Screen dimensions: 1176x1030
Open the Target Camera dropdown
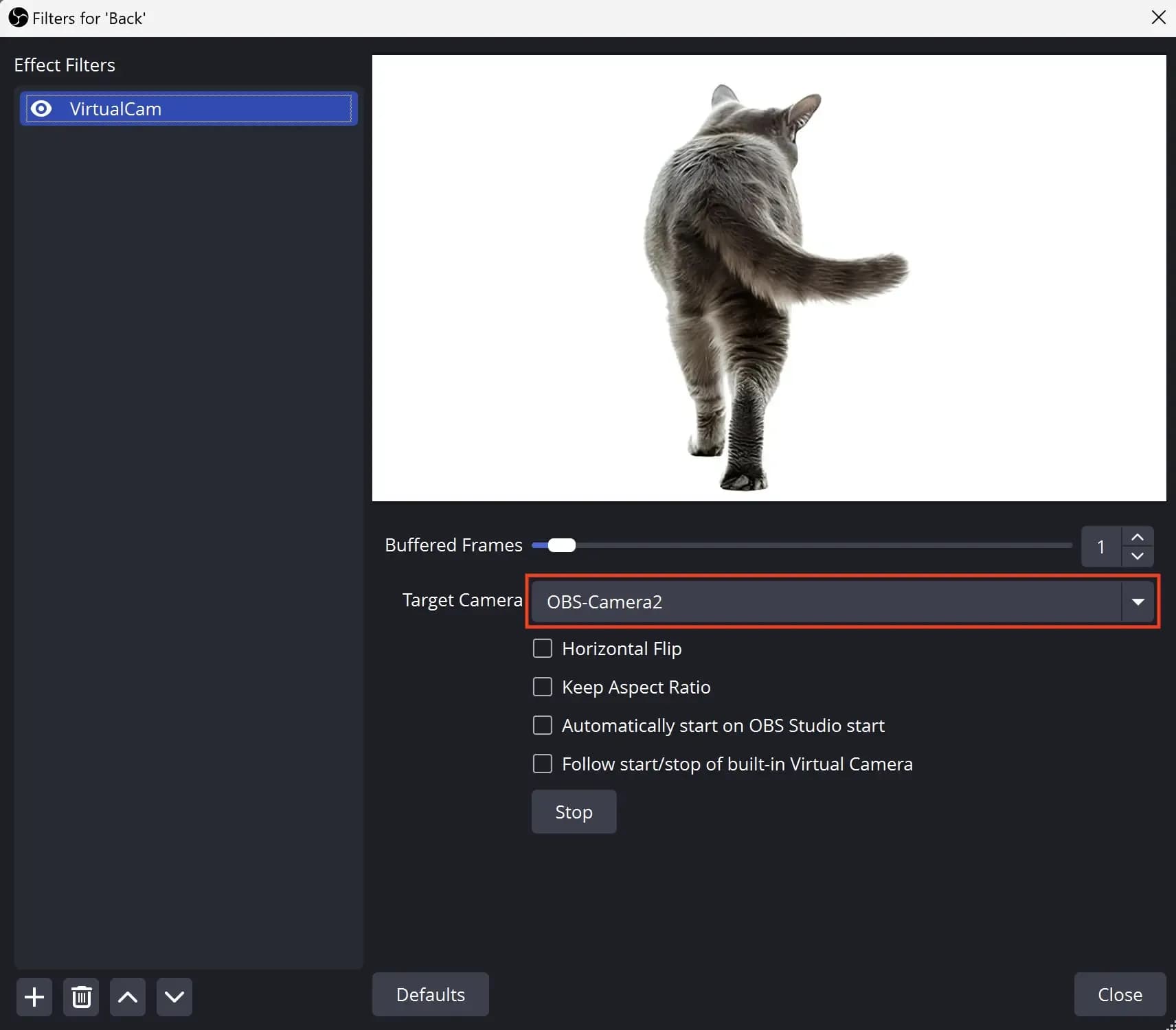coord(841,602)
